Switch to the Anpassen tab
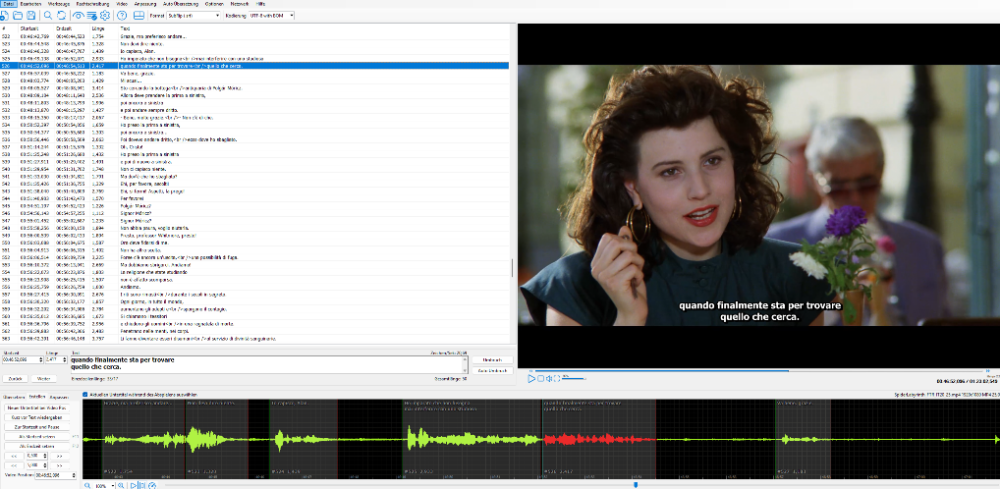 pyautogui.click(x=59, y=397)
